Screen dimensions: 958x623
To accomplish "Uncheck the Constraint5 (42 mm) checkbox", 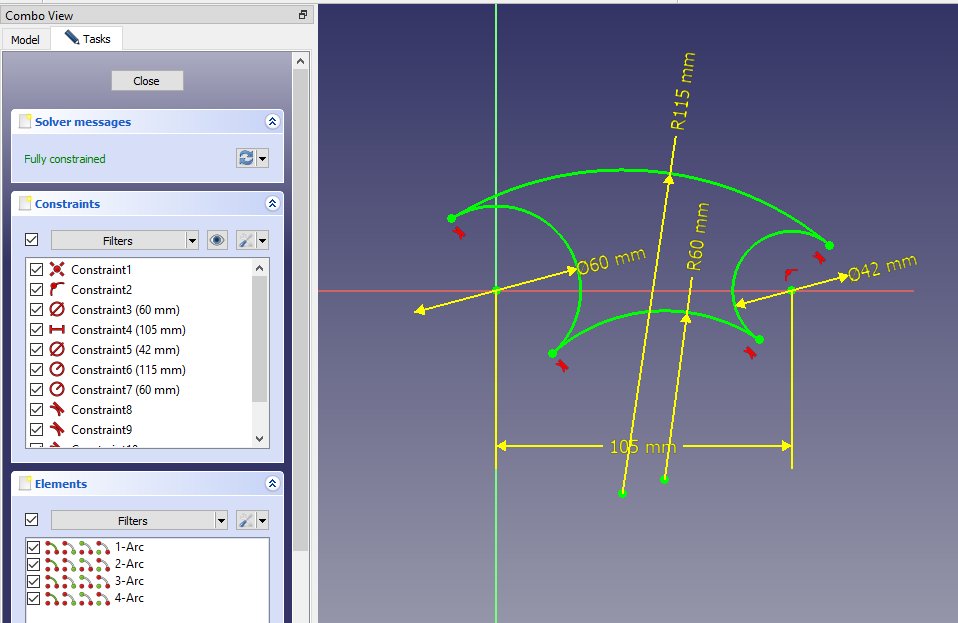I will [37, 350].
